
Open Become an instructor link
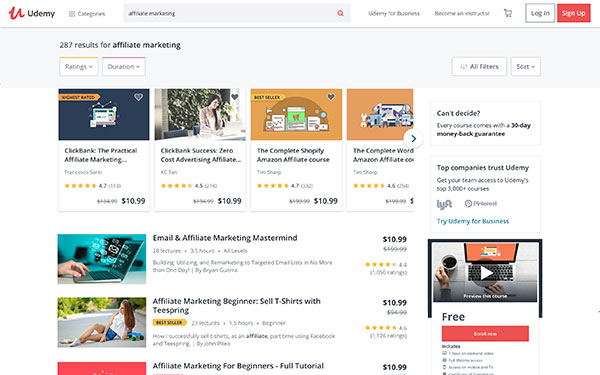pyautogui.click(x=462, y=13)
